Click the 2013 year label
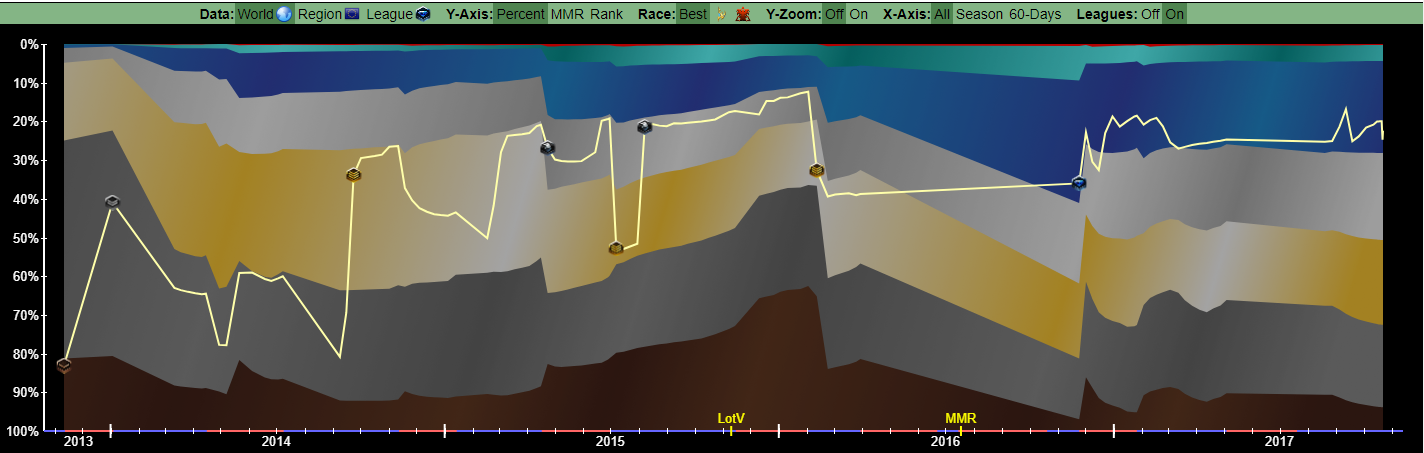This screenshot has width=1424, height=453. [77, 441]
